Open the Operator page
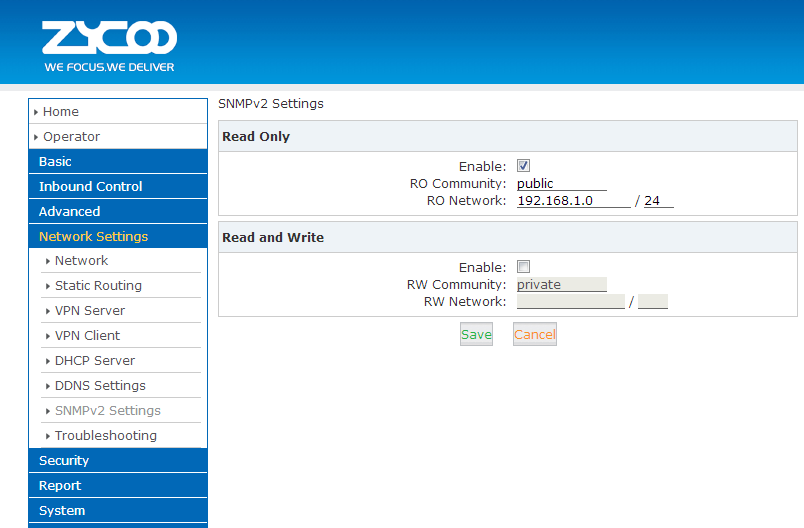Viewport: 804px width, 528px height. 71,137
